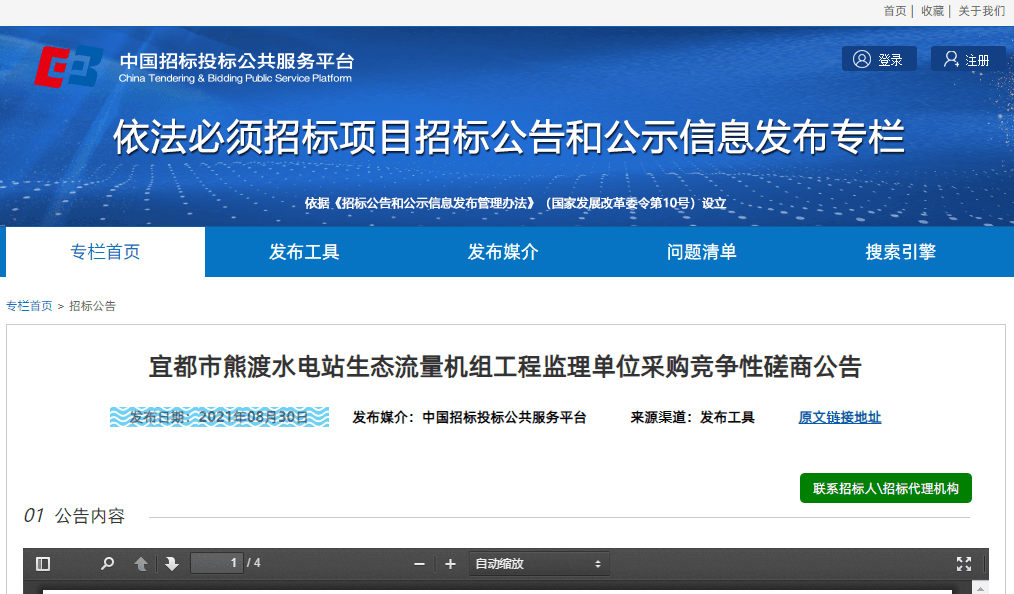Zoom out of the PDF document
This screenshot has height=594, width=1014.
point(420,564)
